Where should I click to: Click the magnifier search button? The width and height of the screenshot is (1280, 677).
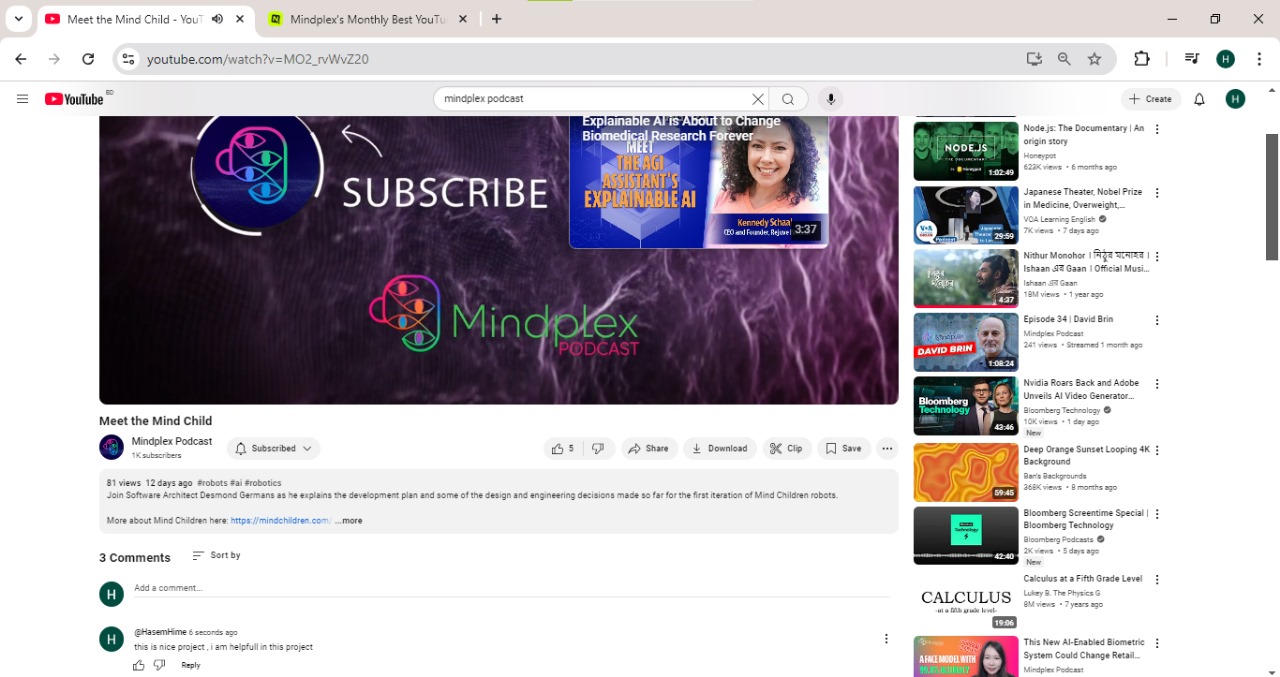pyautogui.click(x=788, y=99)
